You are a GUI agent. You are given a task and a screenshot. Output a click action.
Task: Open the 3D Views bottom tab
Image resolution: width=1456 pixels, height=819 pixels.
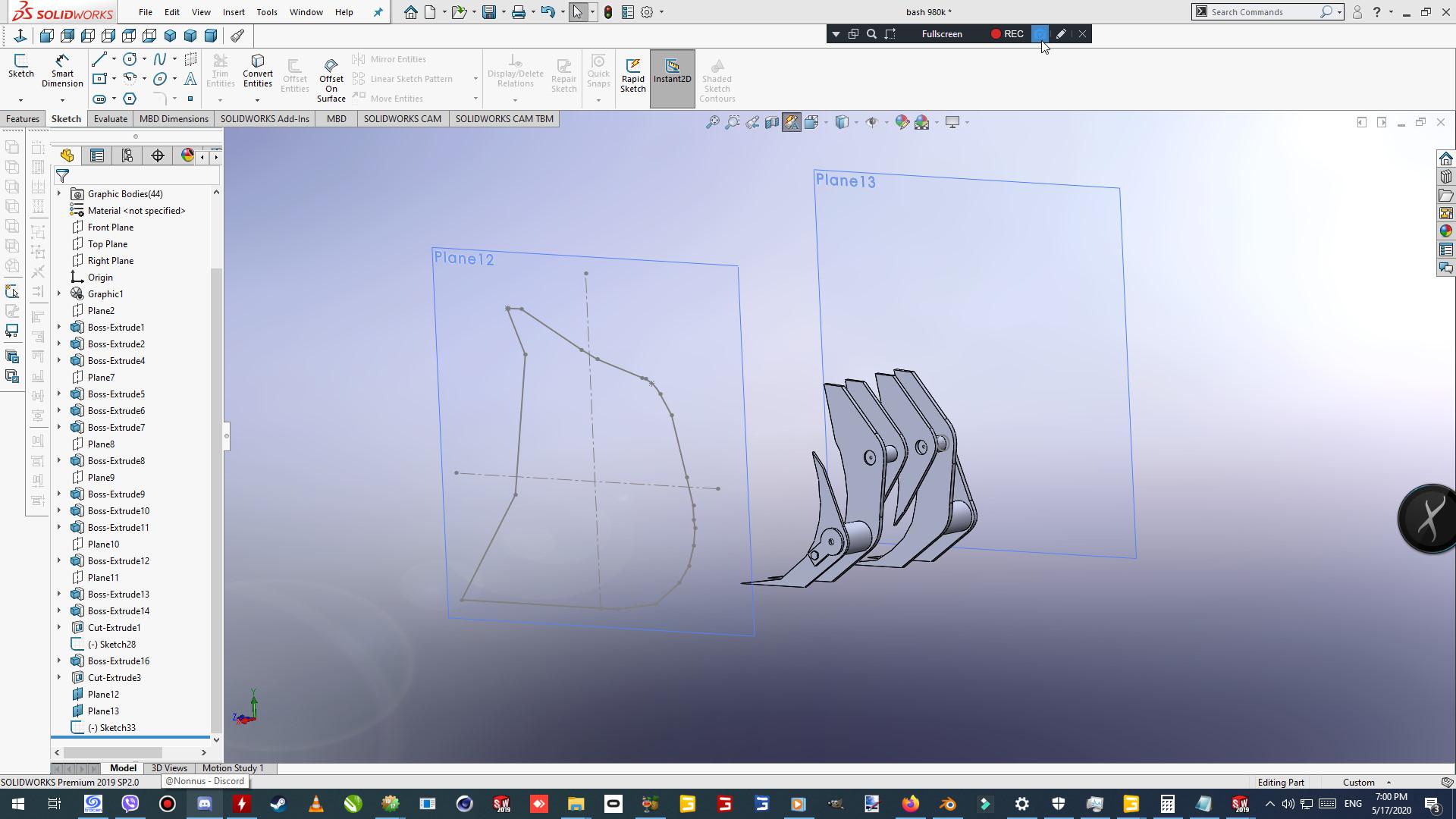click(169, 768)
